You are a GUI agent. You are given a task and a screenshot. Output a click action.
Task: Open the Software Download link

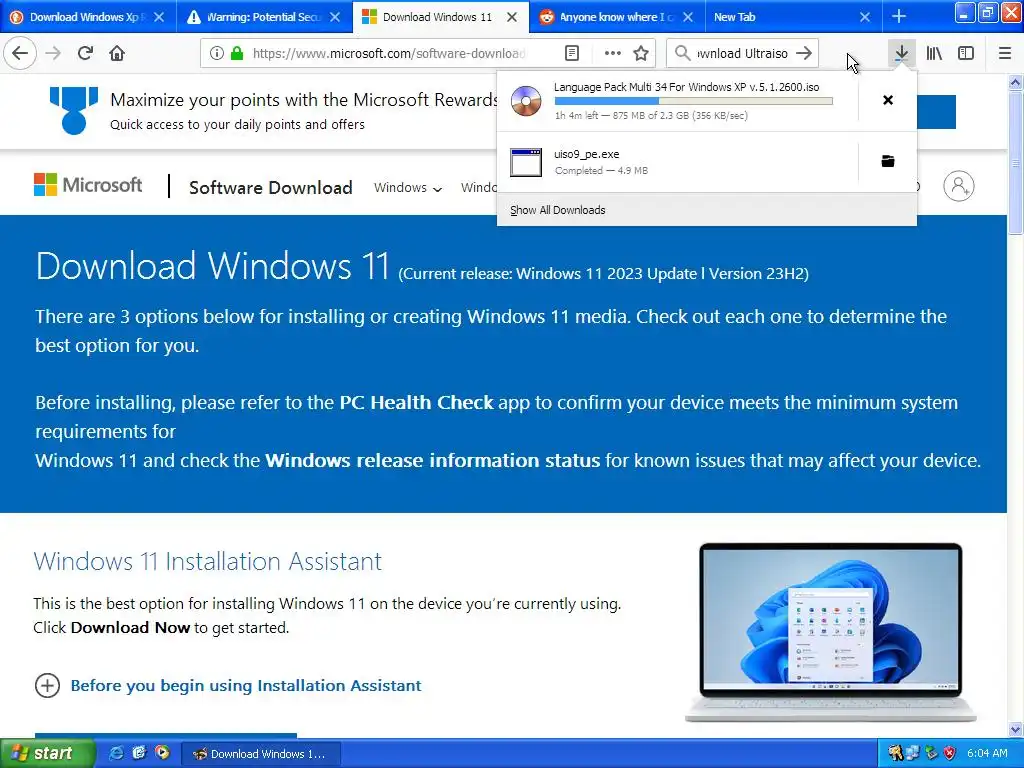[x=270, y=187]
